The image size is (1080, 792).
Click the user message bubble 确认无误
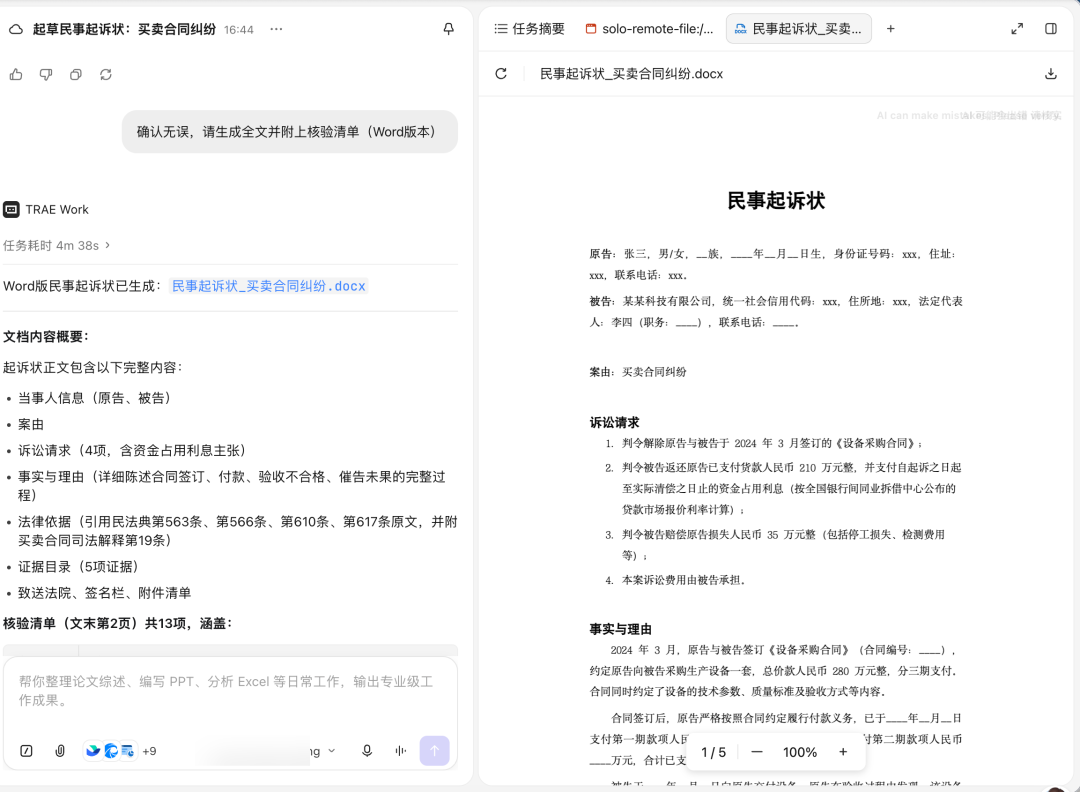290,132
